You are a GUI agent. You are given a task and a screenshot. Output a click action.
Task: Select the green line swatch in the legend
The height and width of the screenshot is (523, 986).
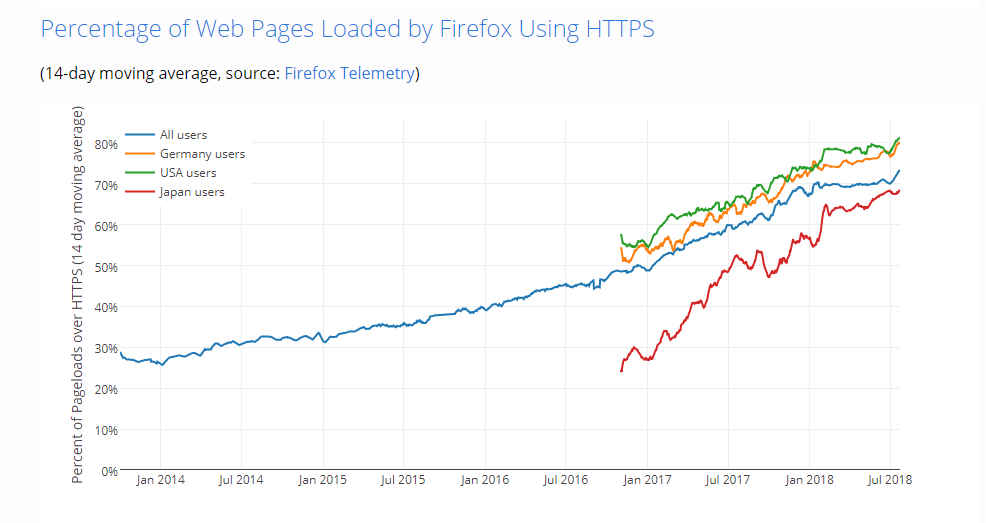click(x=140, y=173)
